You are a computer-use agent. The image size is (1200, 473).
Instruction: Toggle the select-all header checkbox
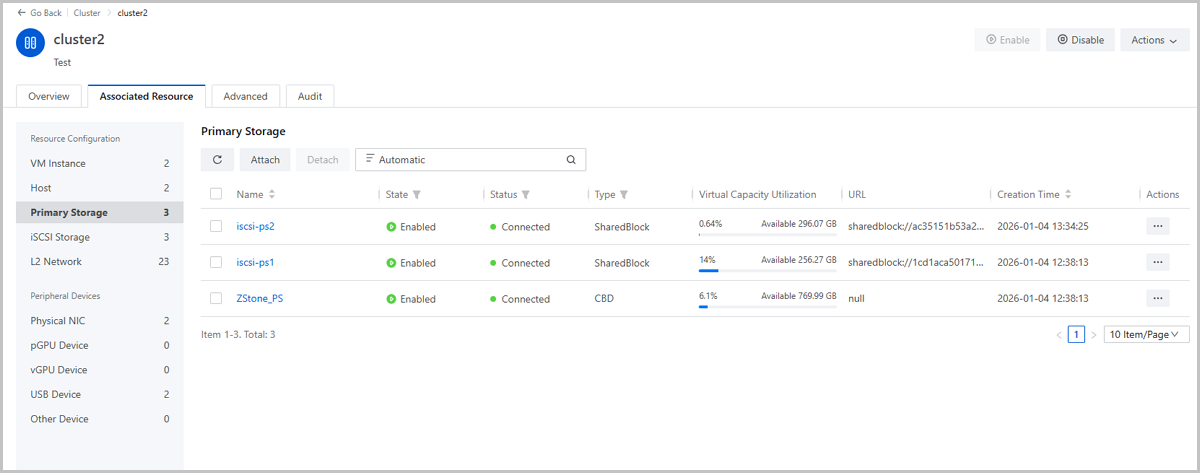pyautogui.click(x=216, y=195)
